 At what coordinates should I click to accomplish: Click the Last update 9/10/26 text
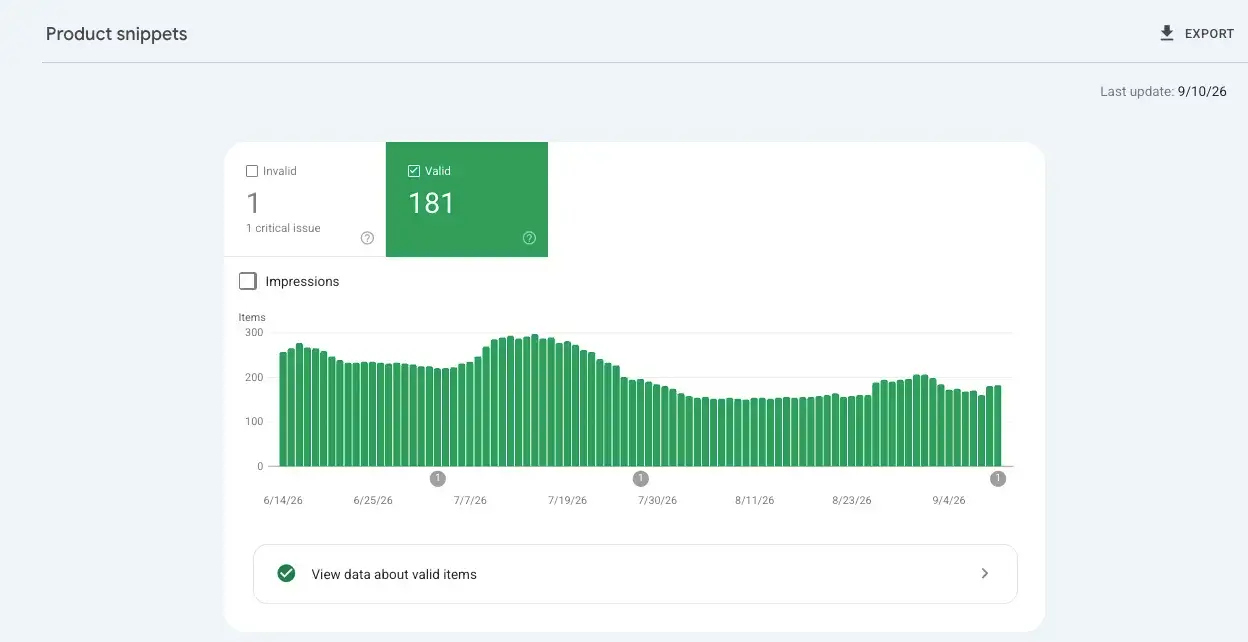point(1163,91)
